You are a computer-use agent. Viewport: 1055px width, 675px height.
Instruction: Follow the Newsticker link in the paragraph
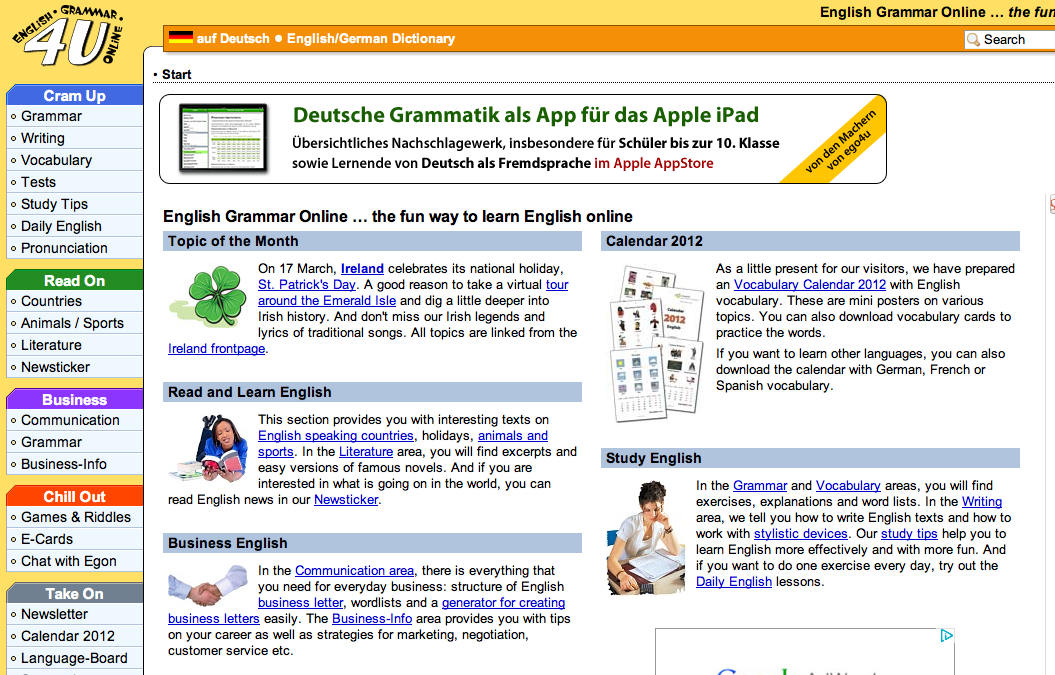[347, 499]
